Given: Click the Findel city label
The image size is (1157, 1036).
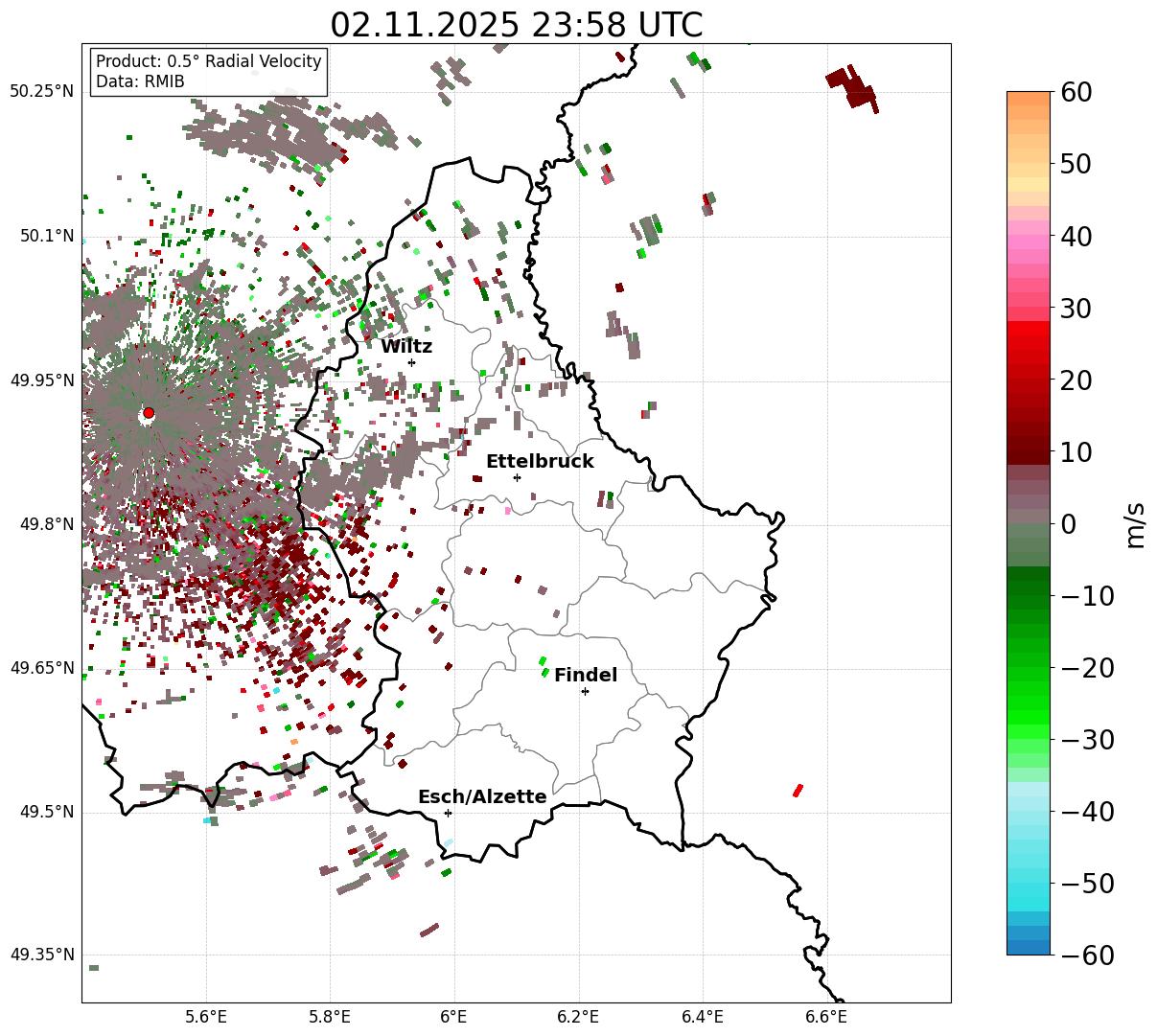Looking at the screenshot, I should coord(586,676).
